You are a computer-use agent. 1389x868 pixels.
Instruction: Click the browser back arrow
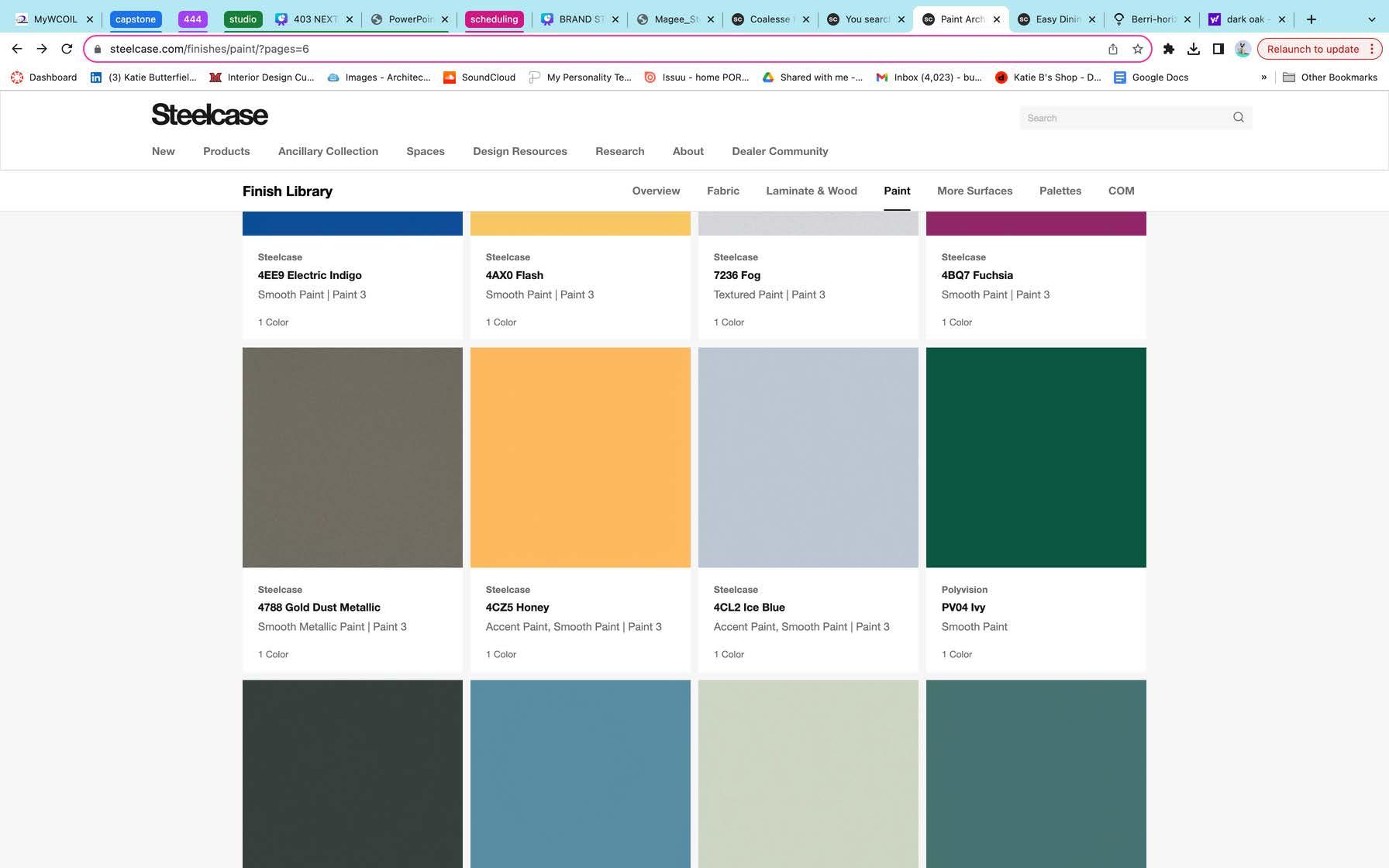pos(17,49)
